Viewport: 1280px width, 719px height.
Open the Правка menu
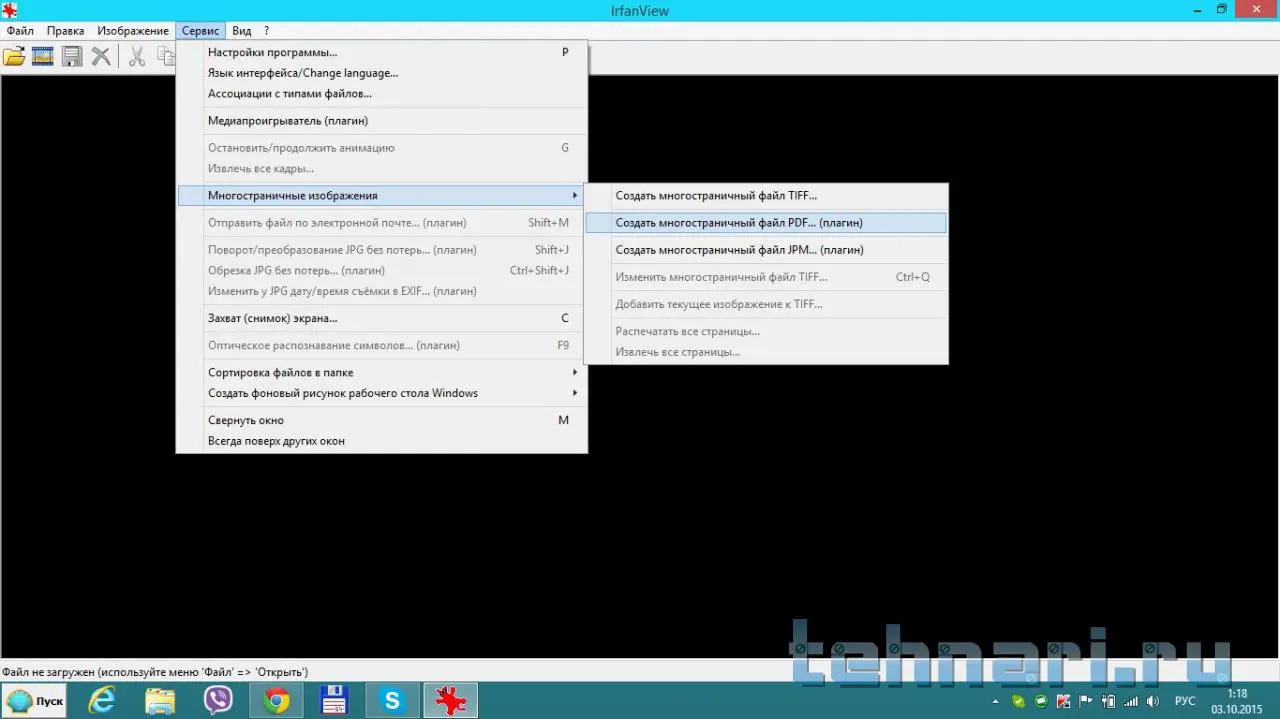pos(65,31)
